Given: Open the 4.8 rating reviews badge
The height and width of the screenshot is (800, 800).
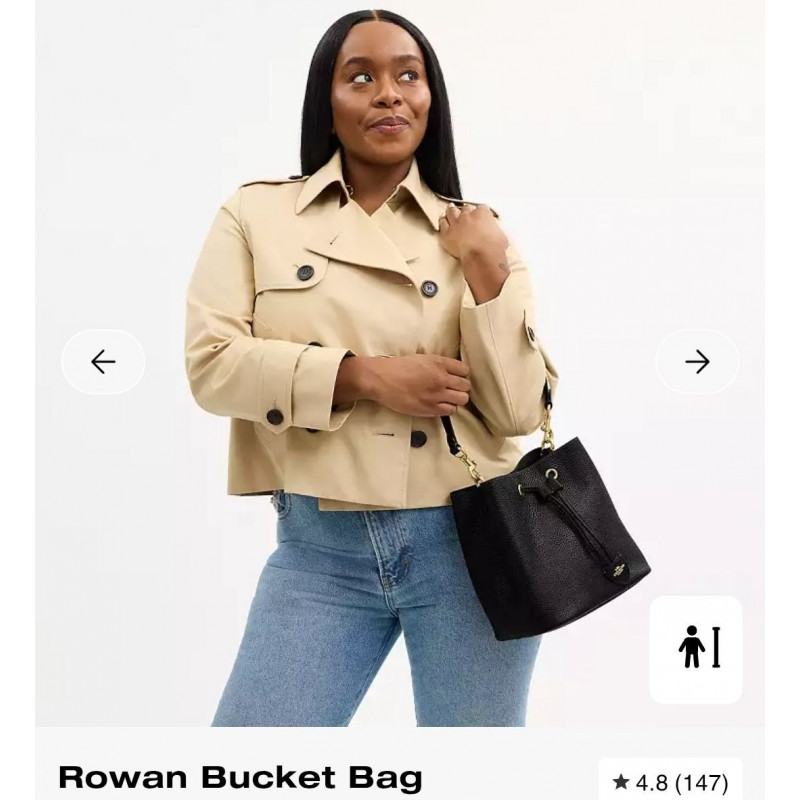Looking at the screenshot, I should pos(670,781).
